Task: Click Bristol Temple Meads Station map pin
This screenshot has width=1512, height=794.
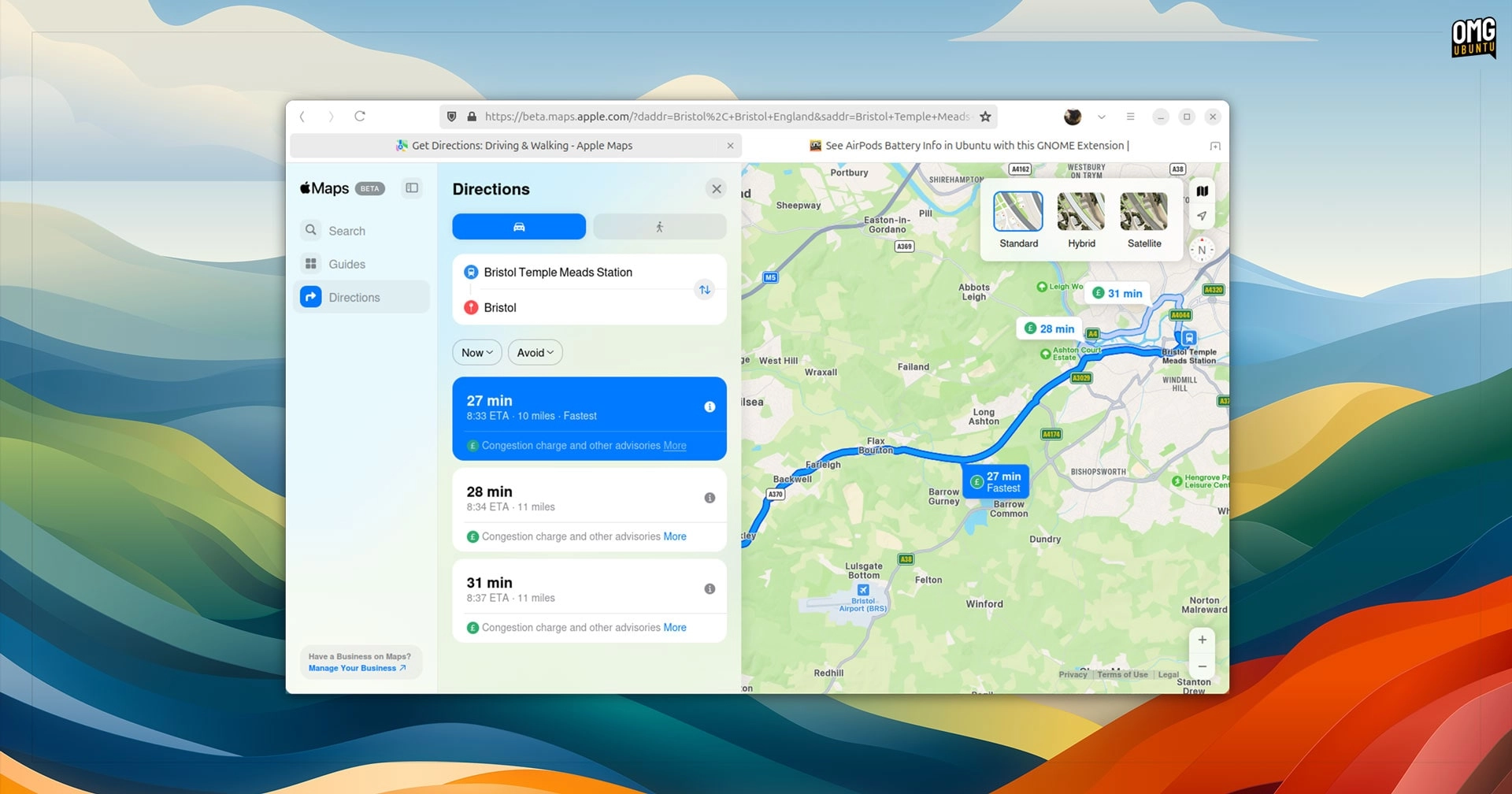Action: pos(1189,338)
